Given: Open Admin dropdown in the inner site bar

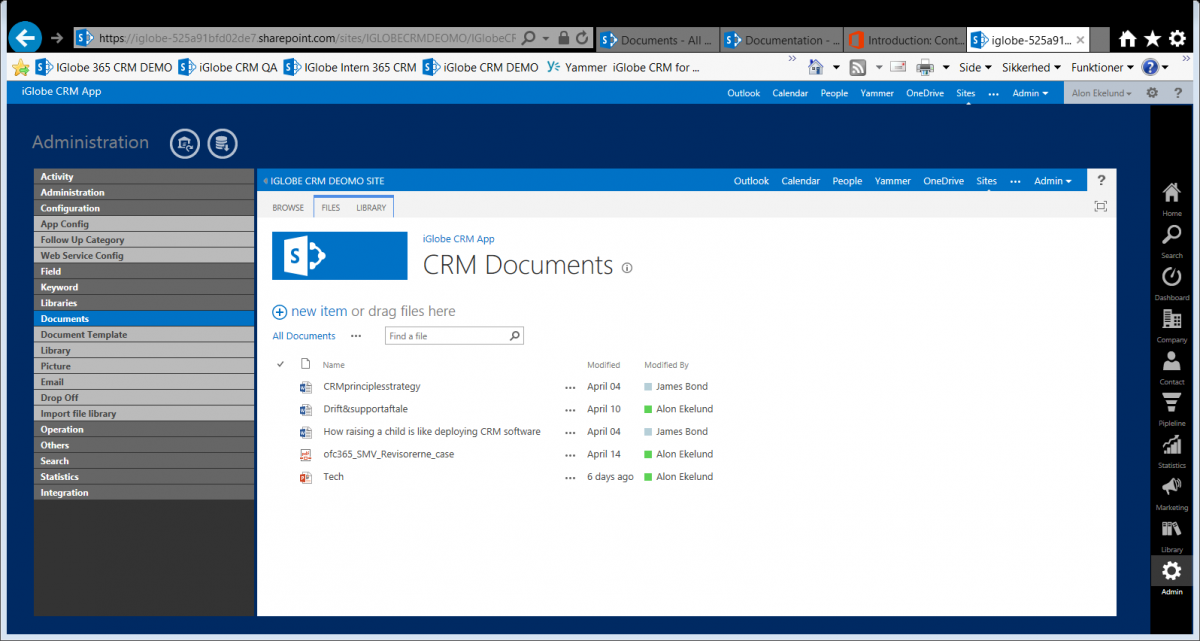Looking at the screenshot, I should point(1052,181).
